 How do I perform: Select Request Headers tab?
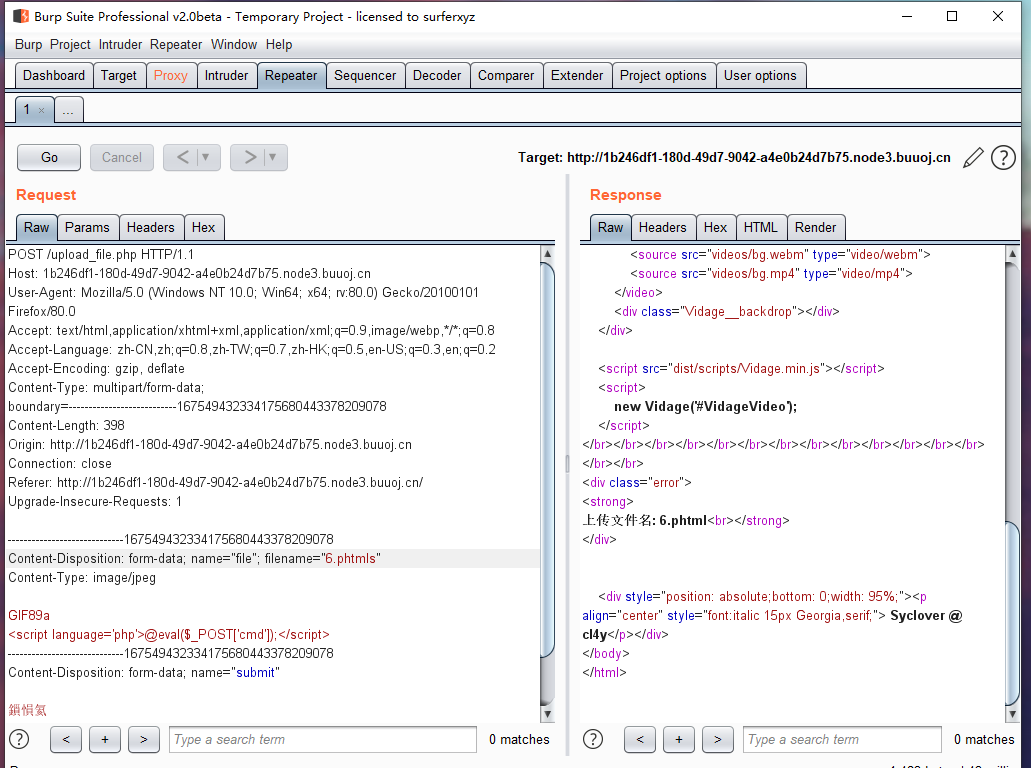pyautogui.click(x=151, y=228)
